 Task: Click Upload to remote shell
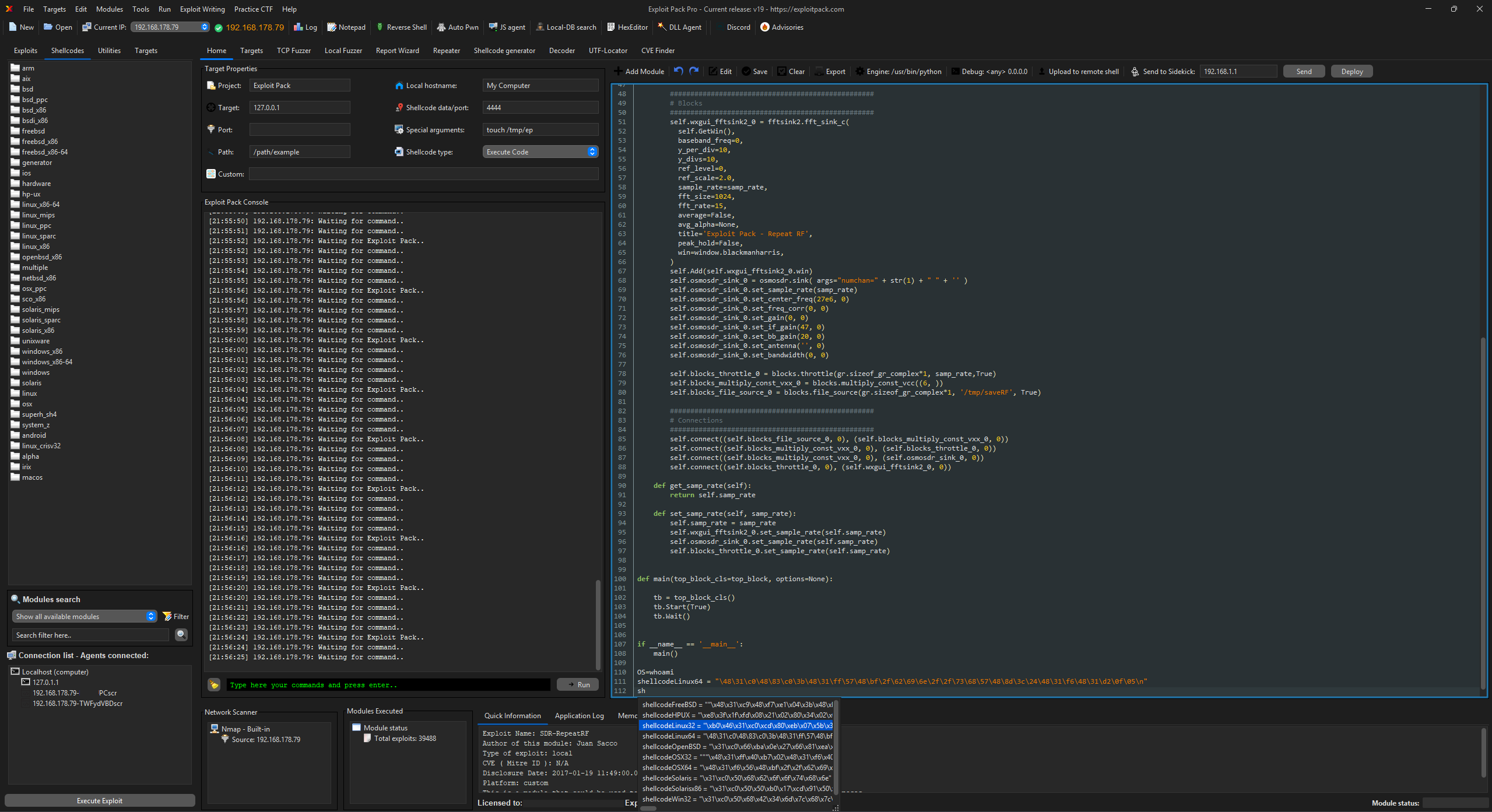click(x=1078, y=72)
